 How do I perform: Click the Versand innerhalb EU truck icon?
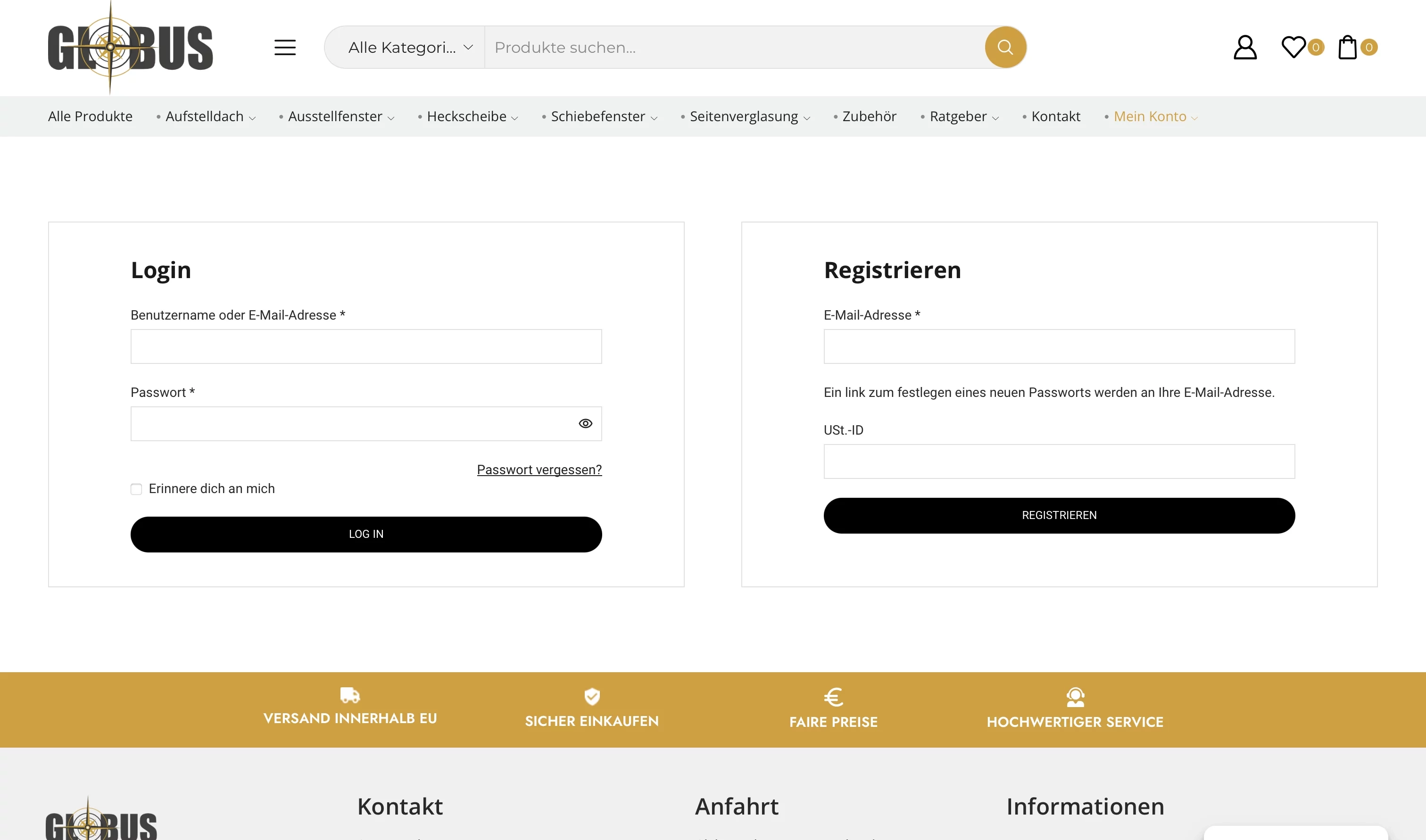[x=350, y=695]
